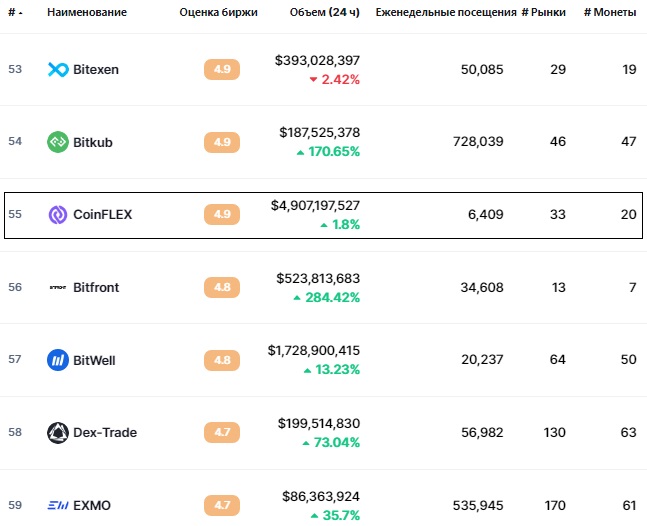This screenshot has height=526, width=647.
Task: Select volume $1,728,900,415 for BitWell
Action: [314, 351]
